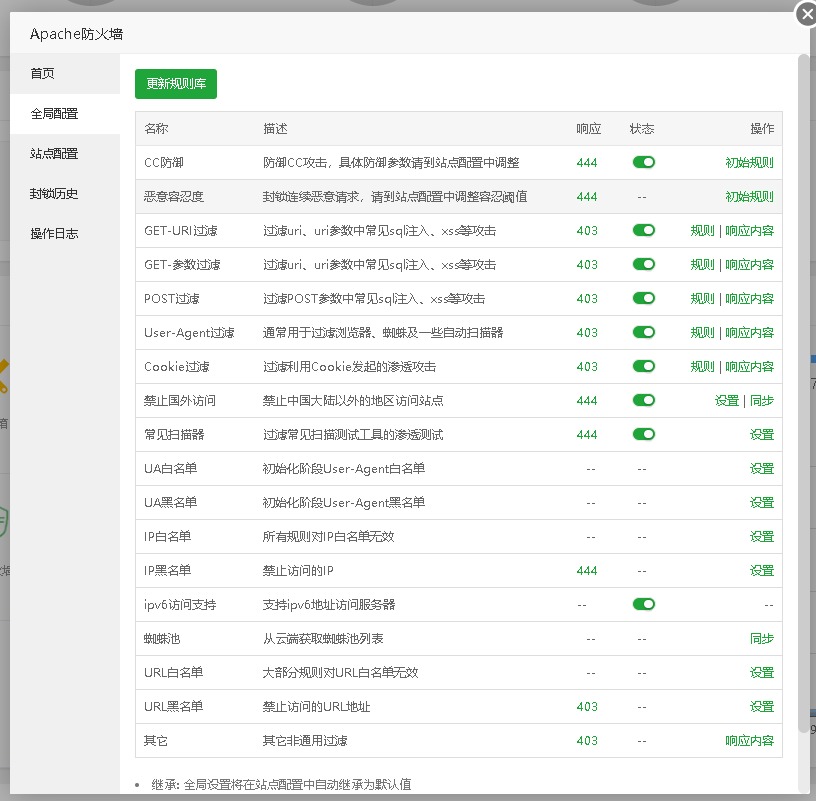Image resolution: width=816 pixels, height=801 pixels.
Task: Click the 403 response for URL黑名单
Action: [x=587, y=707]
